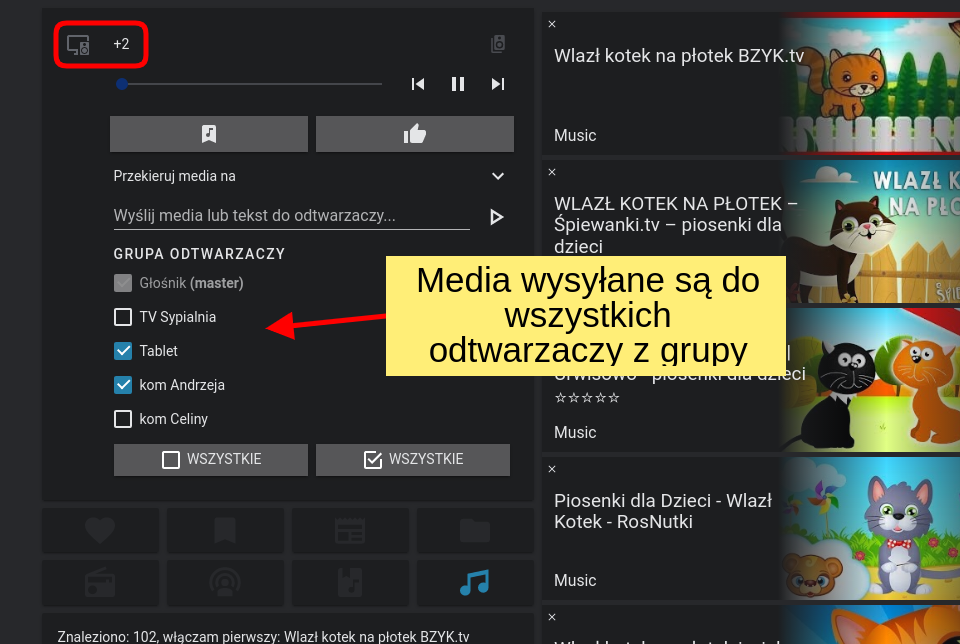The width and height of the screenshot is (960, 644).
Task: Open the folder browser tab
Action: coord(475,530)
